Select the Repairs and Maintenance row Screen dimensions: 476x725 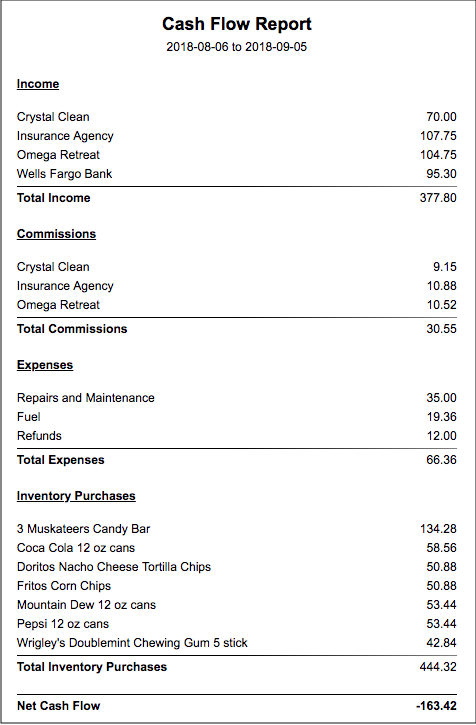point(236,398)
